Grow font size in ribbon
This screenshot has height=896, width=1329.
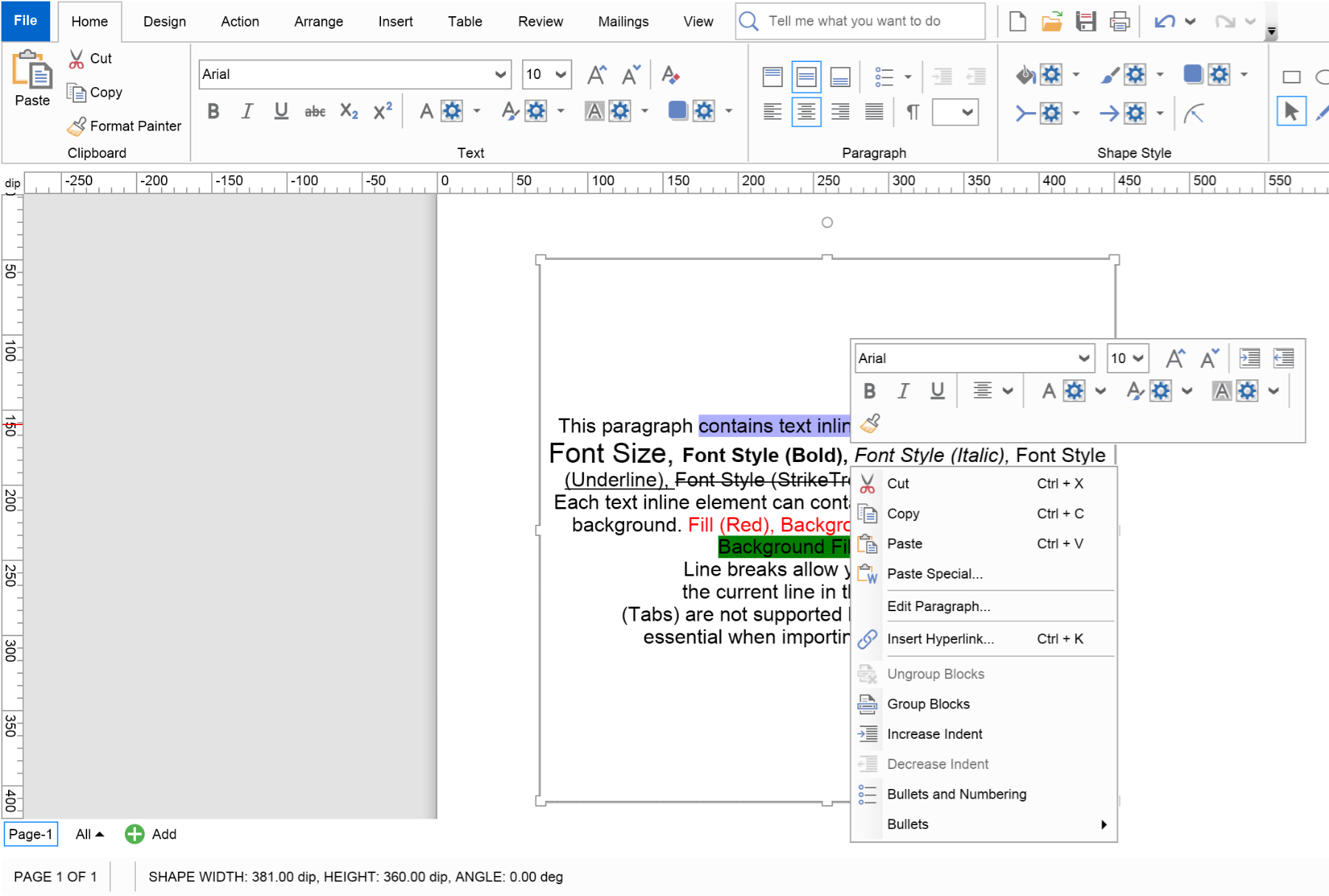(597, 75)
